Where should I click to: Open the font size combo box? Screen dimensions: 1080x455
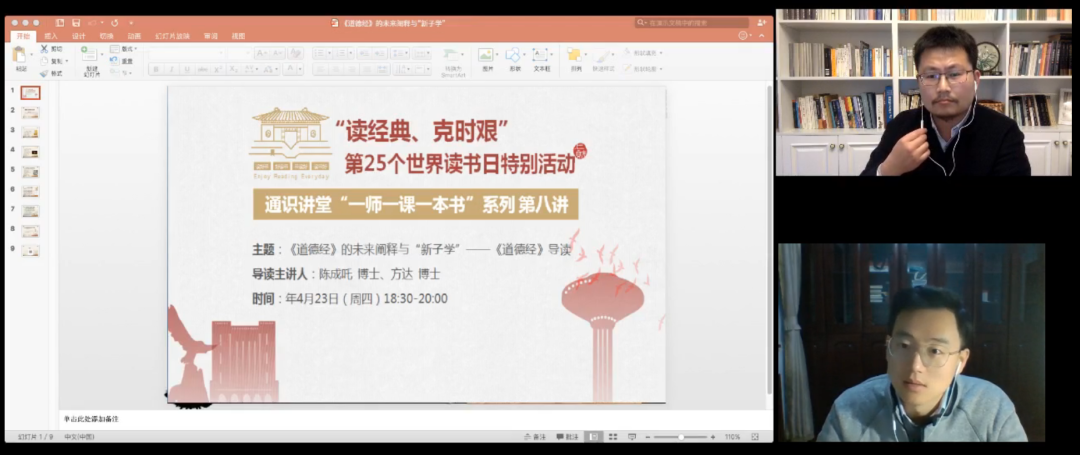(240, 53)
